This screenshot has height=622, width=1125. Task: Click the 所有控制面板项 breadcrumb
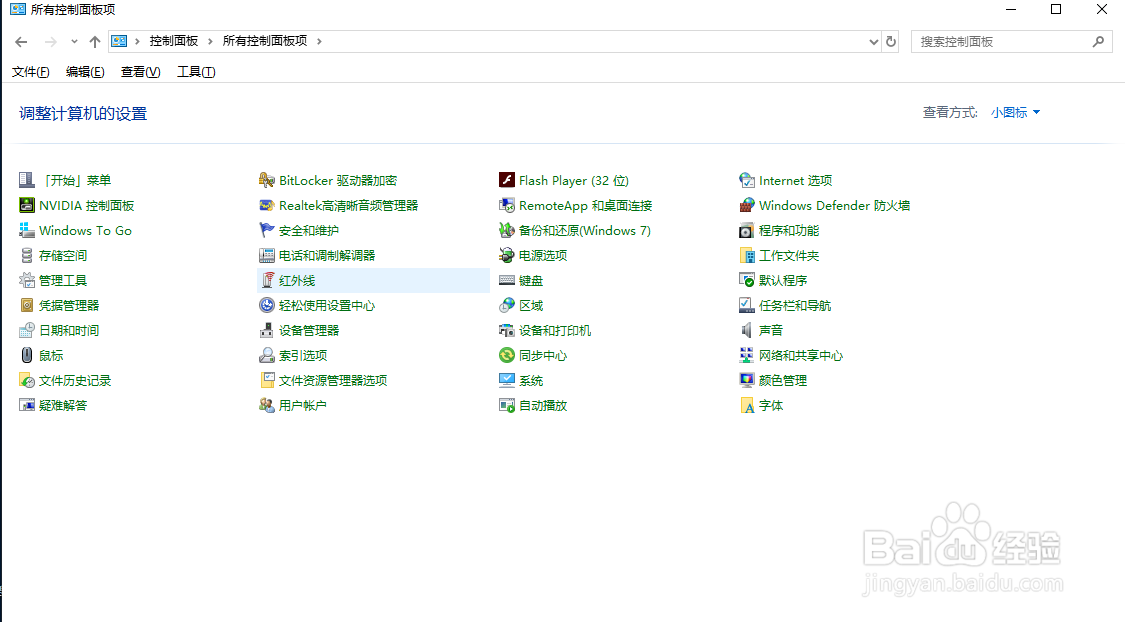265,41
